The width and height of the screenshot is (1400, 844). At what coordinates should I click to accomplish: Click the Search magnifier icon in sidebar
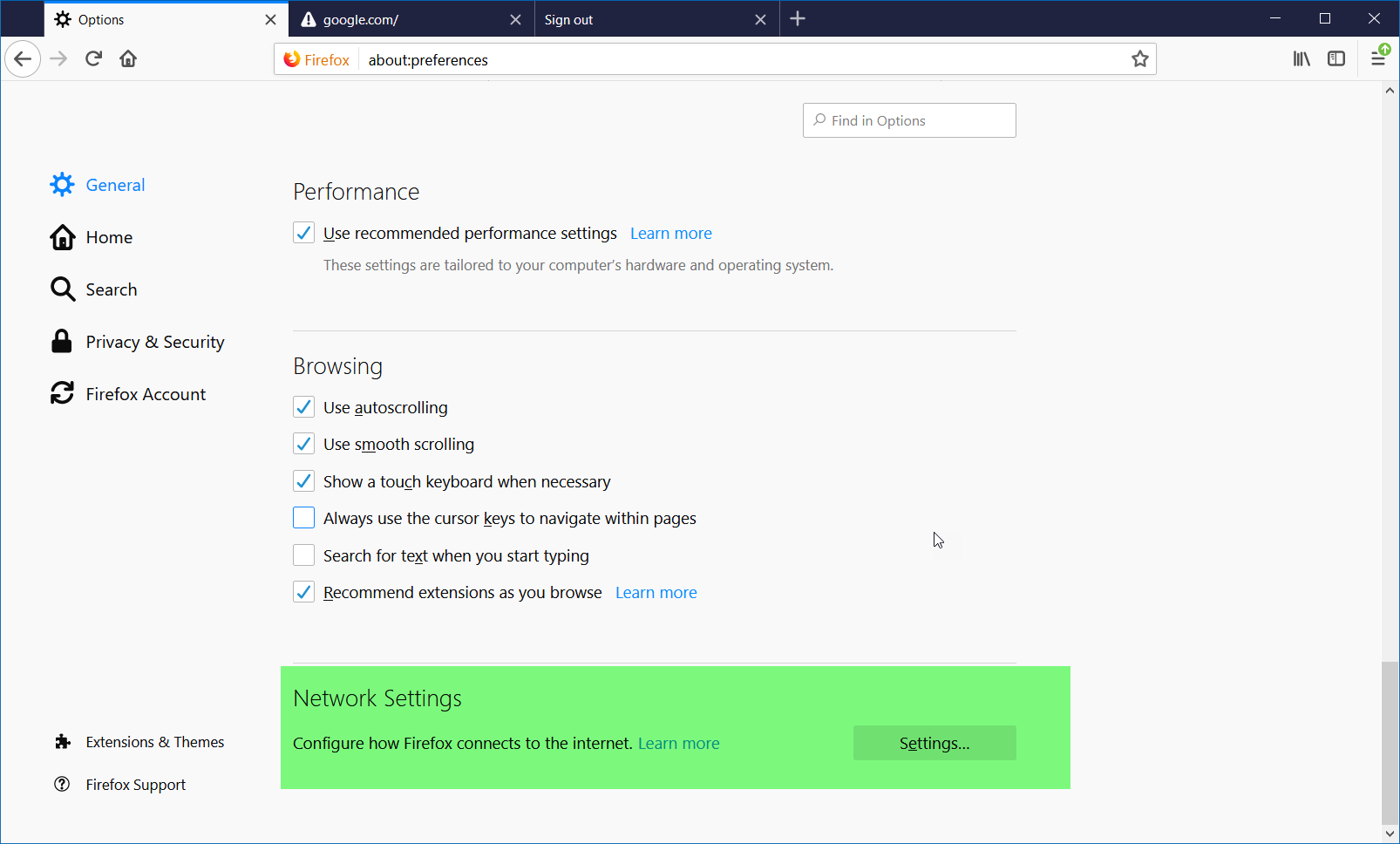[62, 289]
